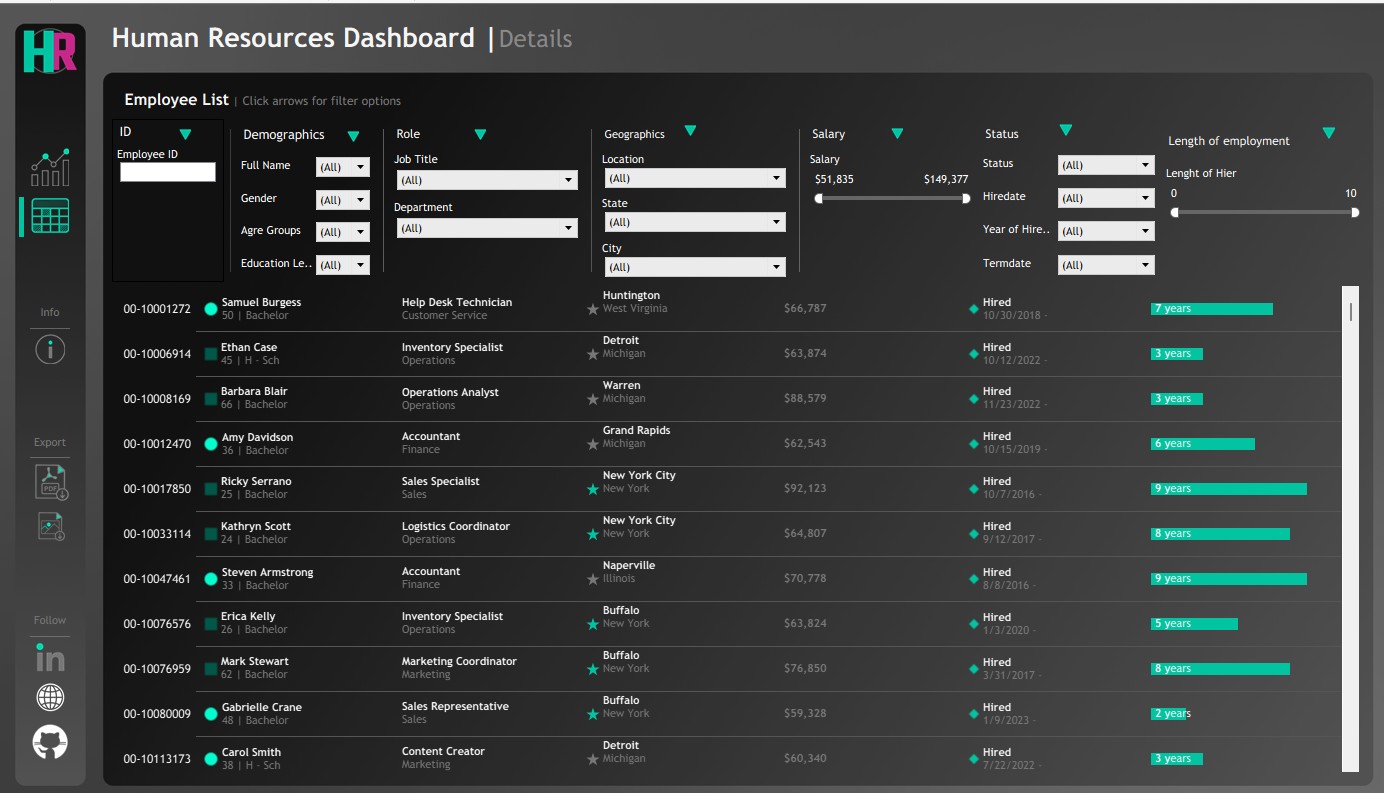
Task: Open the Gender dropdown
Action: [343, 200]
